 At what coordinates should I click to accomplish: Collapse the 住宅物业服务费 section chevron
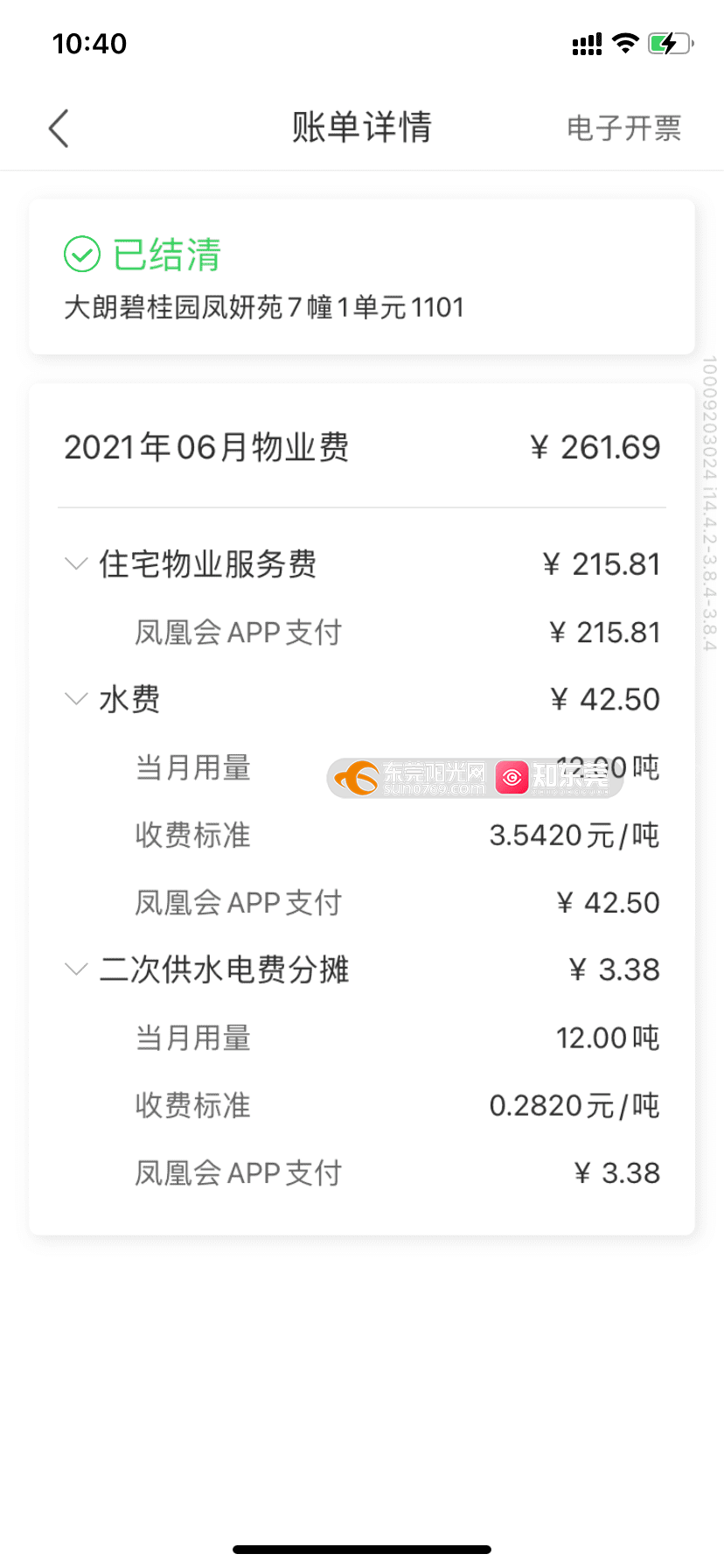(77, 563)
